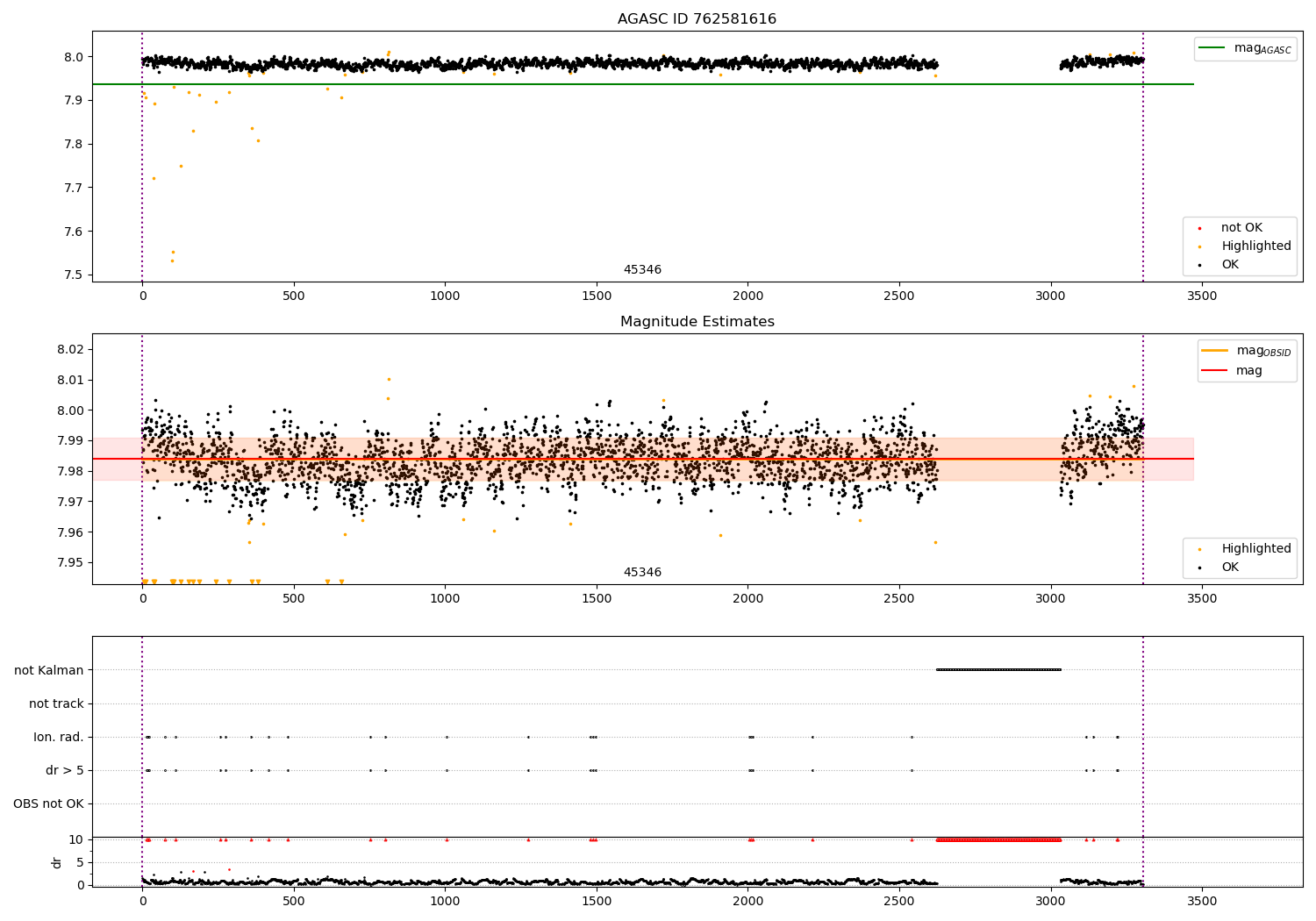Select 'Highlighted' legend entry in top plot
This screenshot has width=1316, height=921.
coord(1255,246)
